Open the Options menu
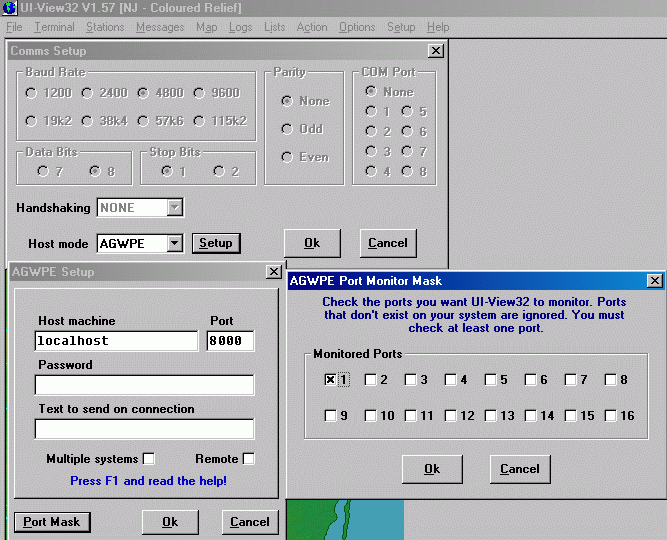The width and height of the screenshot is (667, 540). pyautogui.click(x=357, y=27)
